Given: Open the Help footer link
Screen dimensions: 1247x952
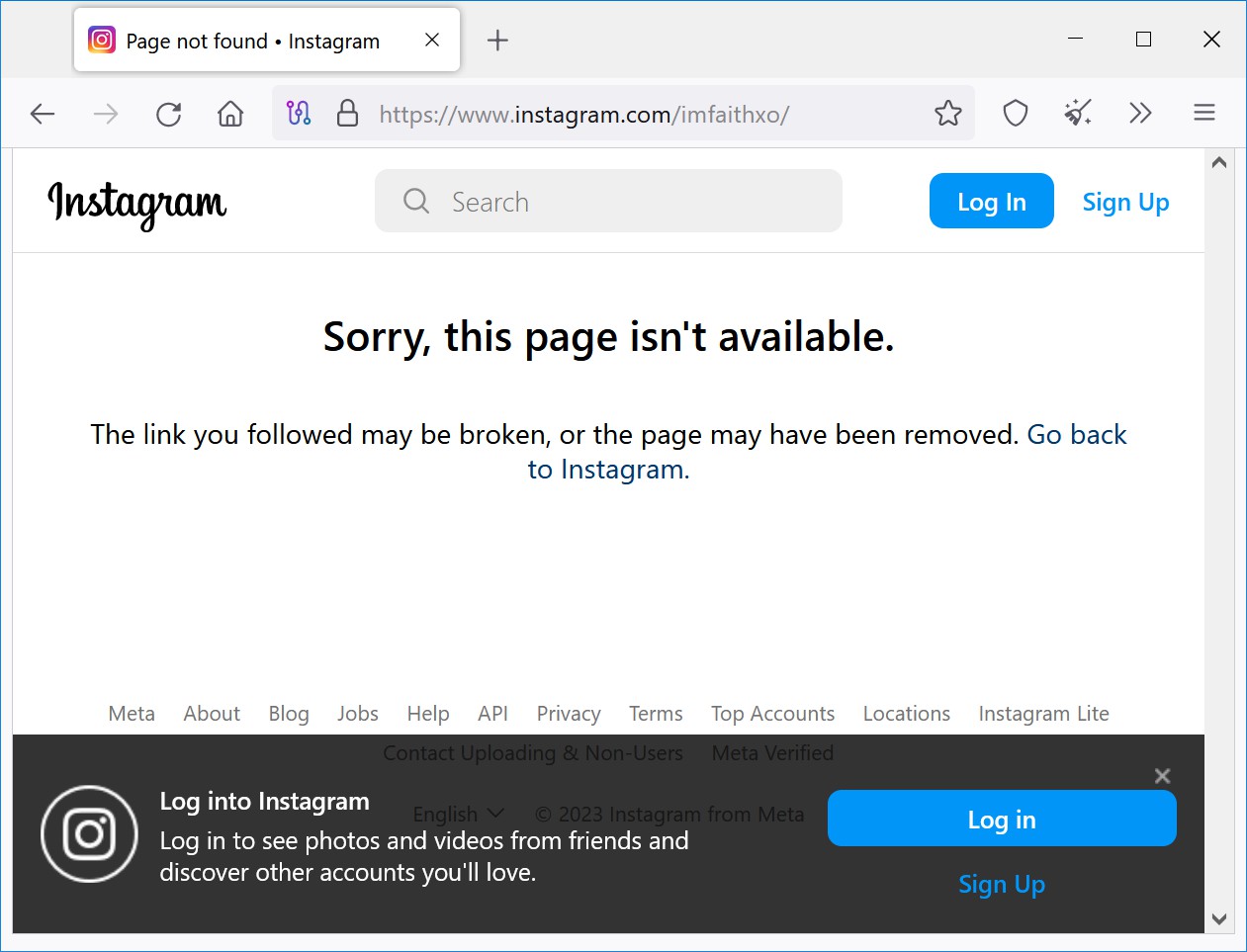Looking at the screenshot, I should pyautogui.click(x=428, y=714).
